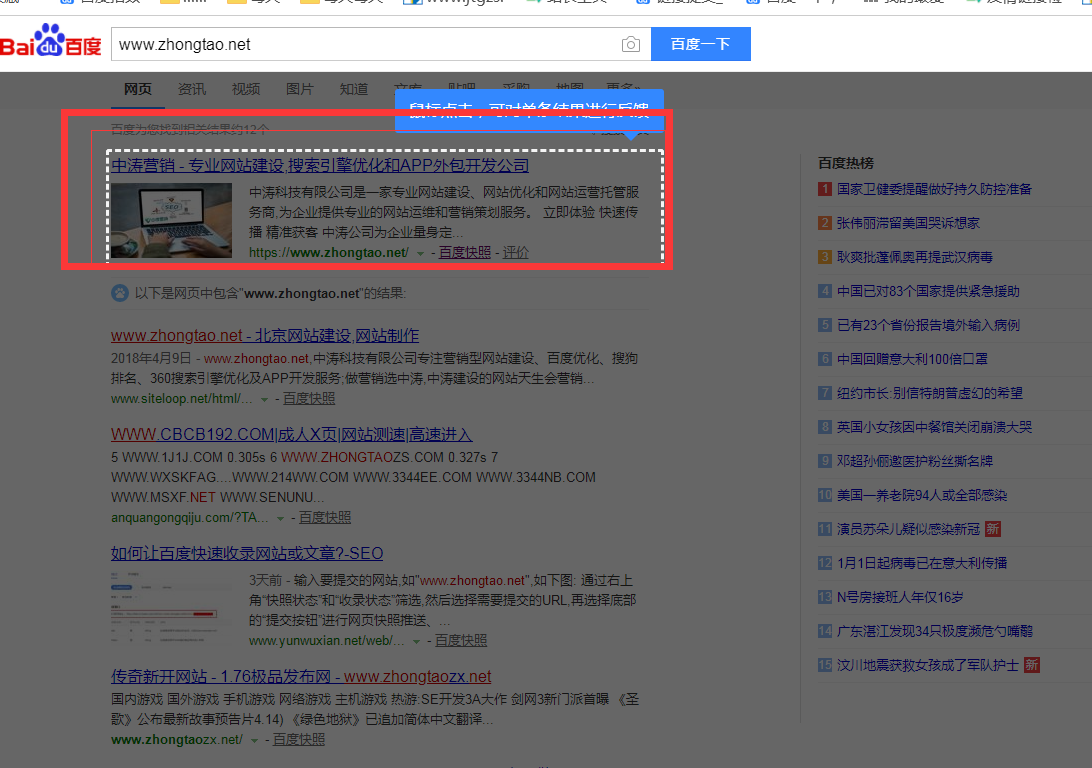Image resolution: width=1092 pixels, height=768 pixels.
Task: Expand dropdown arrow next to anquangongqiju.com URL
Action: [x=280, y=518]
